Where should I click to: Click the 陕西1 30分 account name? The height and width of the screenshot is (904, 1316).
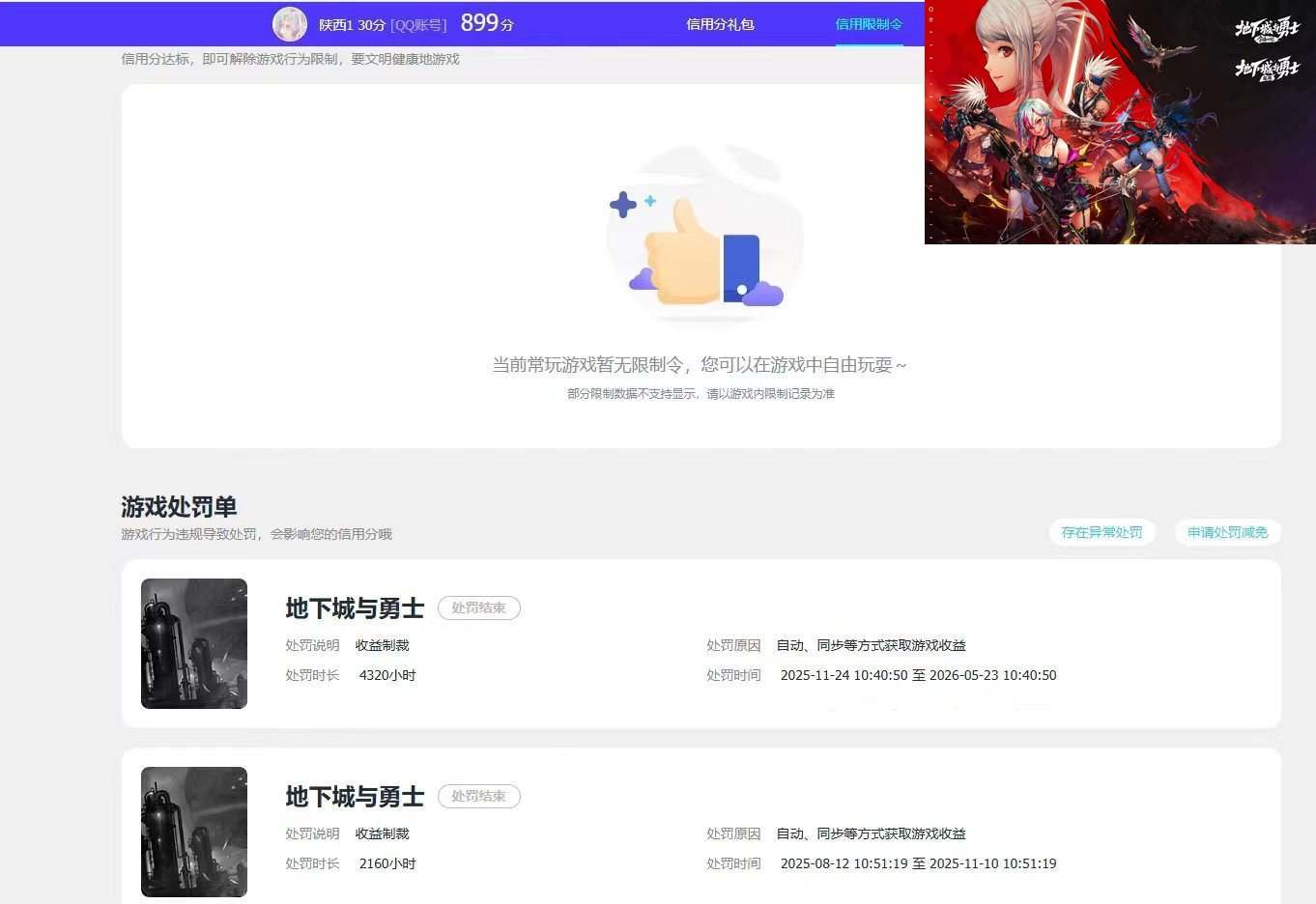click(x=353, y=25)
